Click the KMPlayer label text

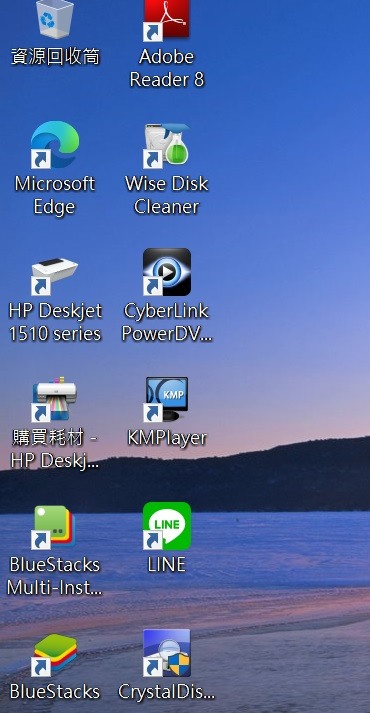point(167,438)
